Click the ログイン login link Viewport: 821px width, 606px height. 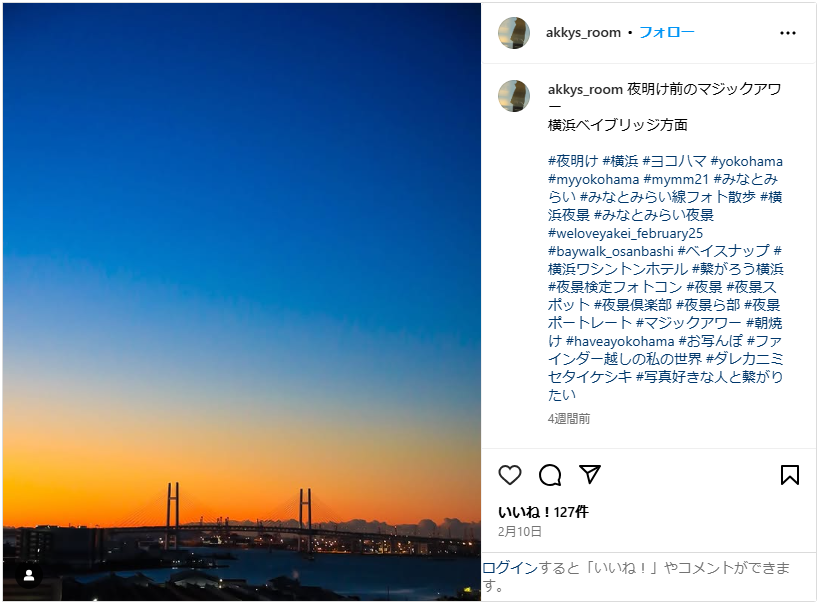pos(510,568)
